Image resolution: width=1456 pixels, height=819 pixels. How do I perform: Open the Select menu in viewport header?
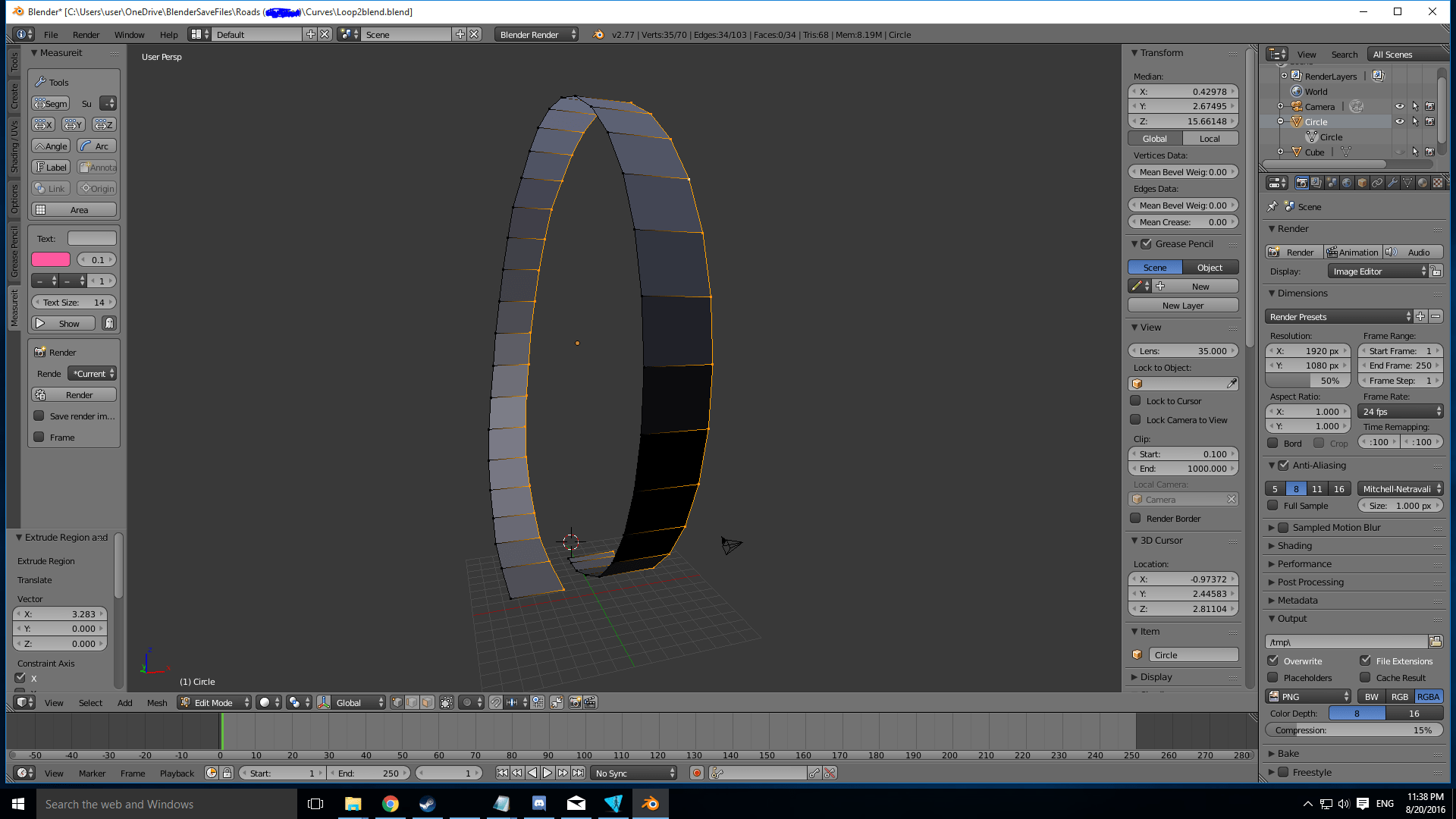point(90,702)
